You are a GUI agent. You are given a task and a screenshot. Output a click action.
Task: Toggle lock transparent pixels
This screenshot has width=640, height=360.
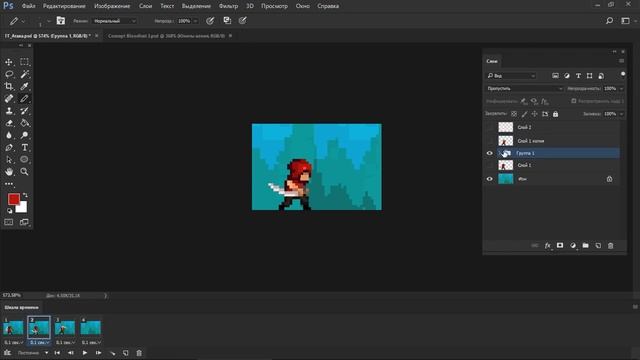point(514,114)
